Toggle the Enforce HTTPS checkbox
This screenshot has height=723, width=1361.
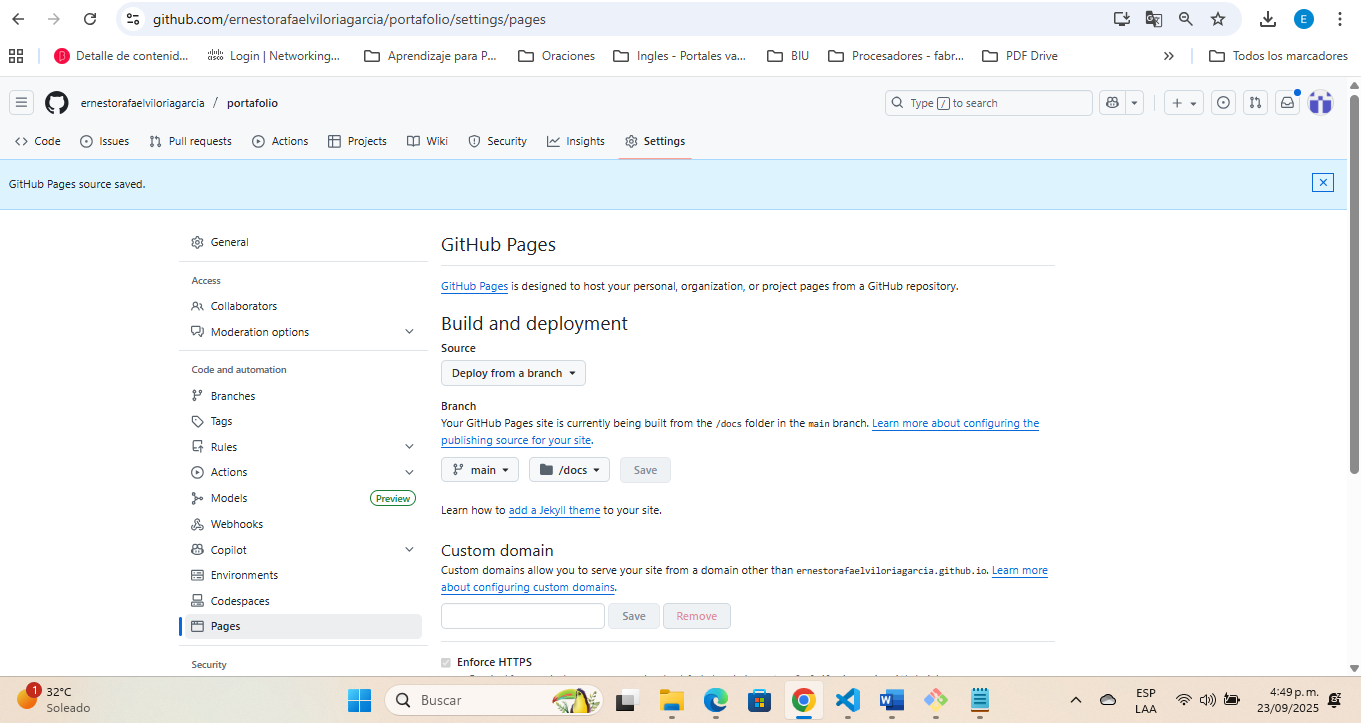coord(446,663)
